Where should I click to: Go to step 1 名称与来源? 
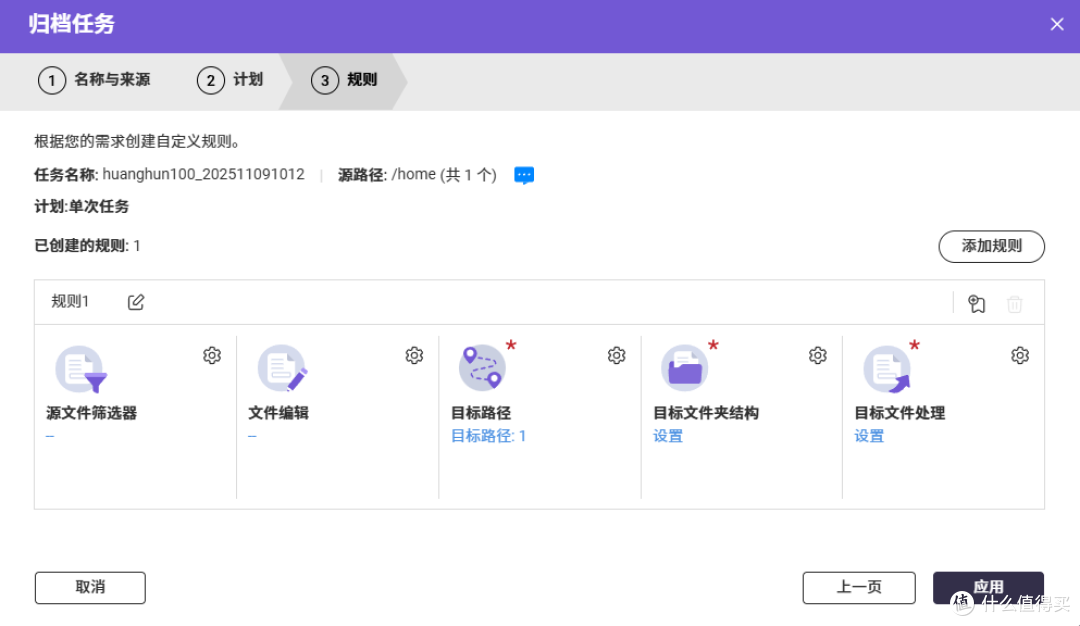pyautogui.click(x=94, y=81)
